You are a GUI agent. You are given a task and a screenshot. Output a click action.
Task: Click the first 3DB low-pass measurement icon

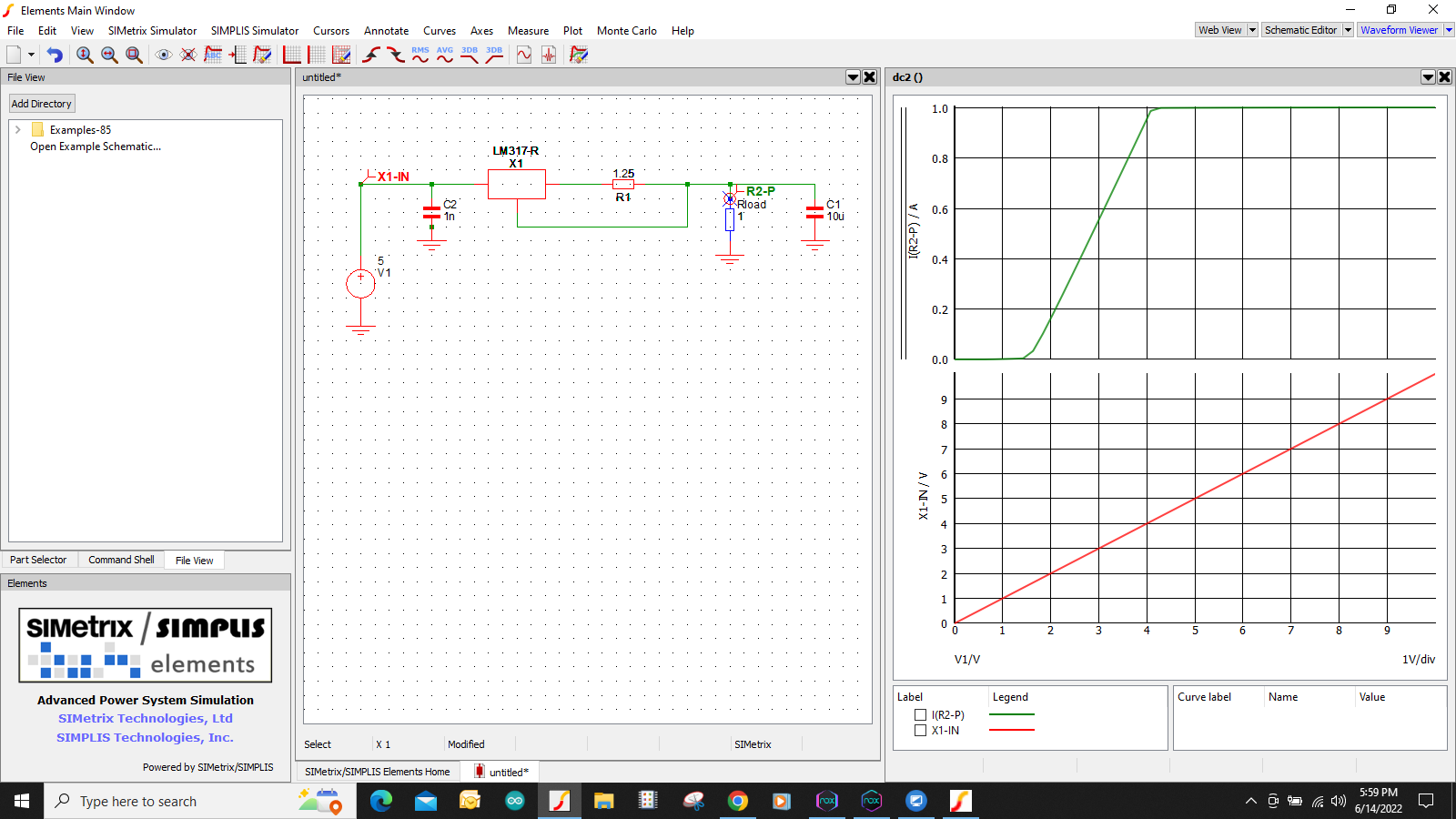(470, 55)
